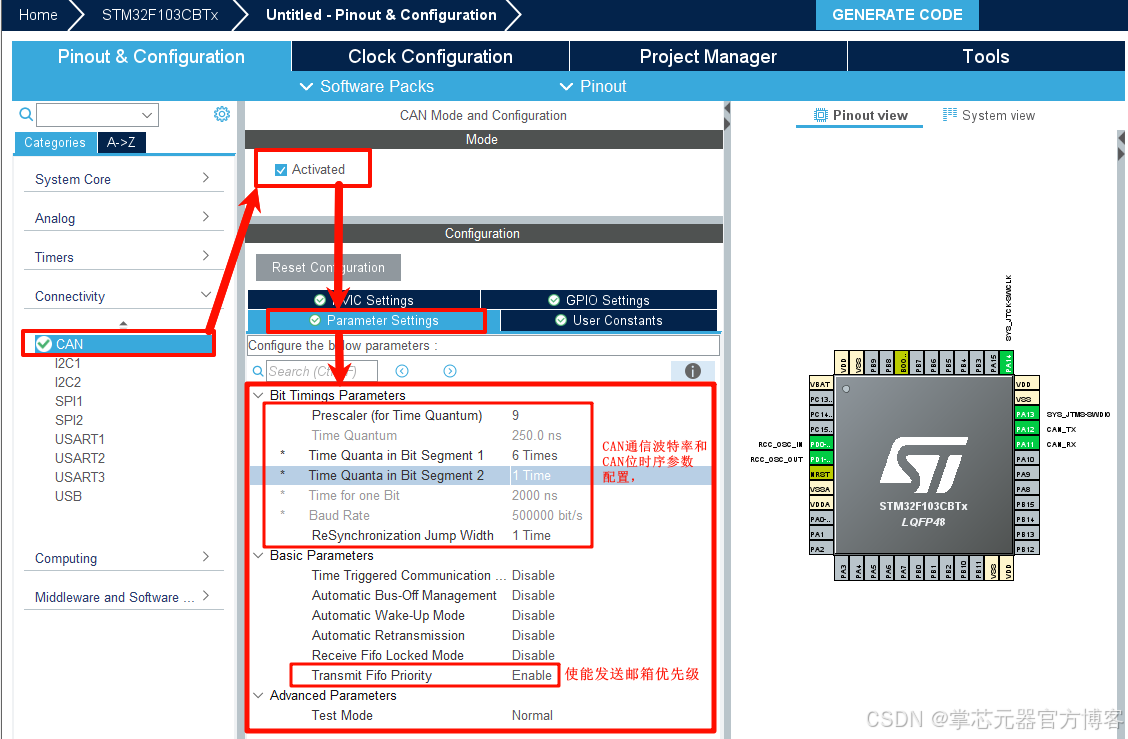This screenshot has width=1128, height=739.
Task: Click the Prescaler value 9
Action: (515, 415)
